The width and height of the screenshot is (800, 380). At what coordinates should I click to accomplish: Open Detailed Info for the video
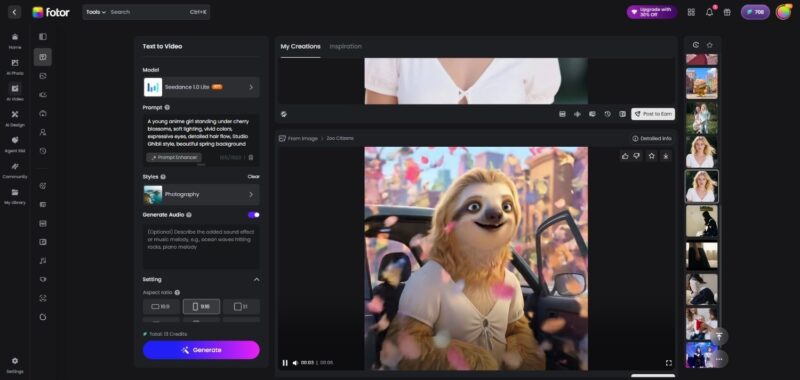pyautogui.click(x=652, y=138)
